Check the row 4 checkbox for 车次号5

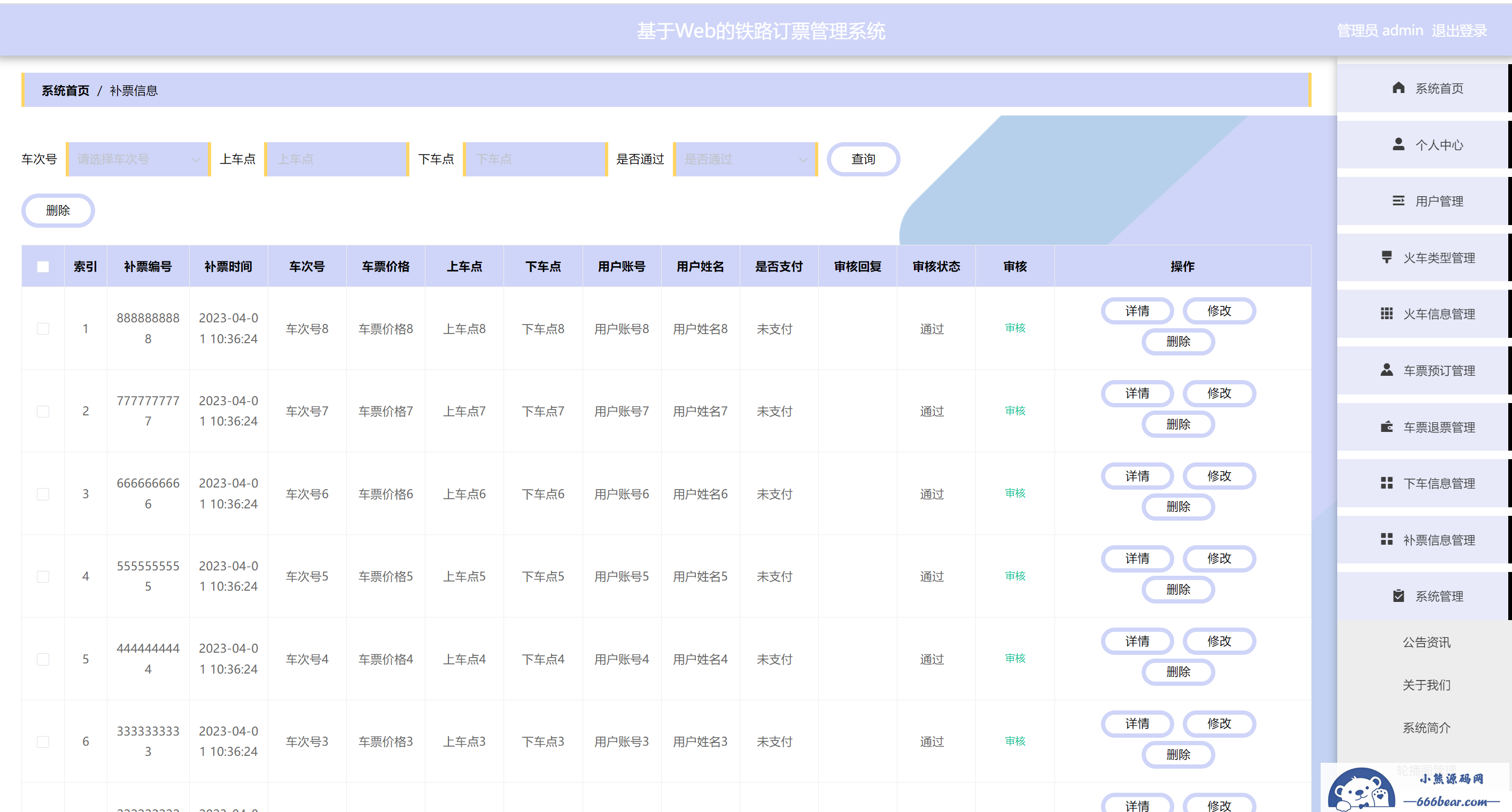tap(43, 577)
